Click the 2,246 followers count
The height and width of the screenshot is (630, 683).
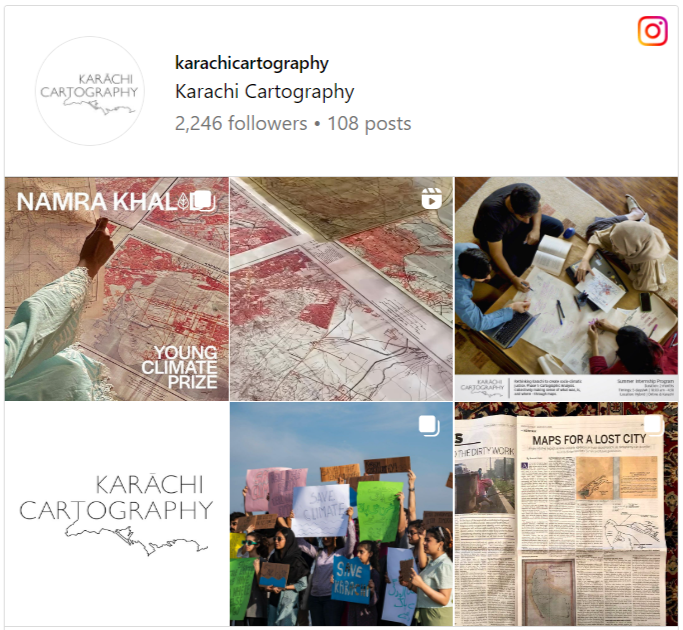tap(241, 123)
